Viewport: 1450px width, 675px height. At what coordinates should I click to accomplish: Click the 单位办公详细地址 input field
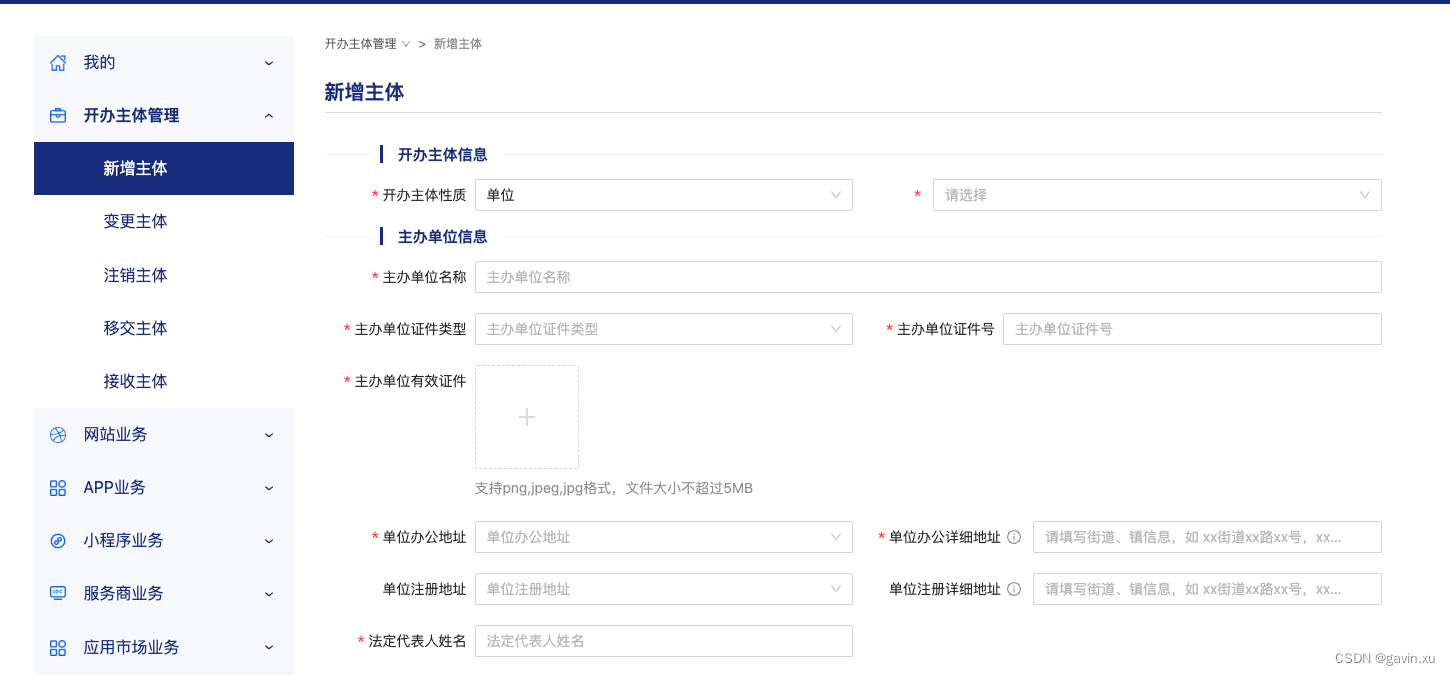pyautogui.click(x=1207, y=537)
